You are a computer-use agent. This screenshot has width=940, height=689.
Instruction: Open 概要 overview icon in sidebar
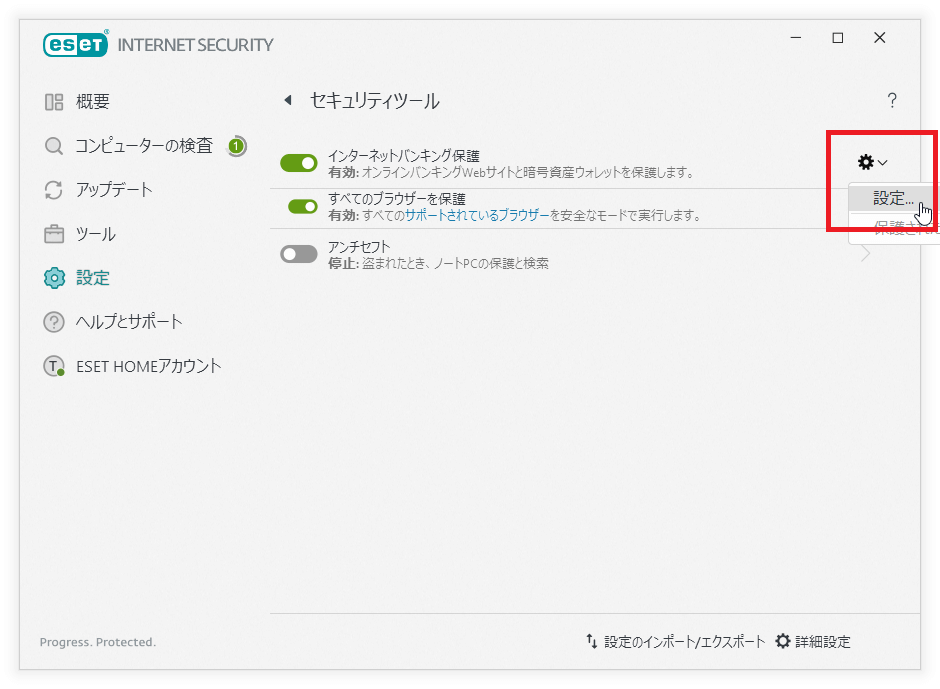[54, 102]
